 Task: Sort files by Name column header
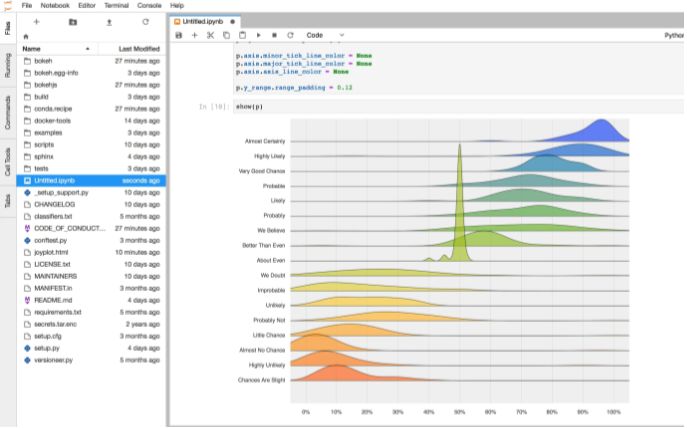(x=57, y=49)
